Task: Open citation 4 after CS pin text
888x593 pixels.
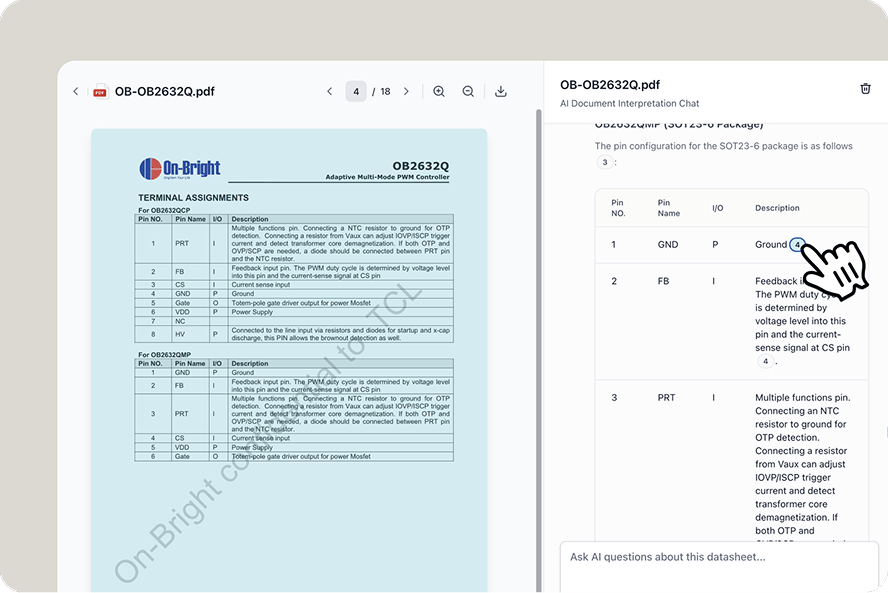Action: [x=766, y=361]
